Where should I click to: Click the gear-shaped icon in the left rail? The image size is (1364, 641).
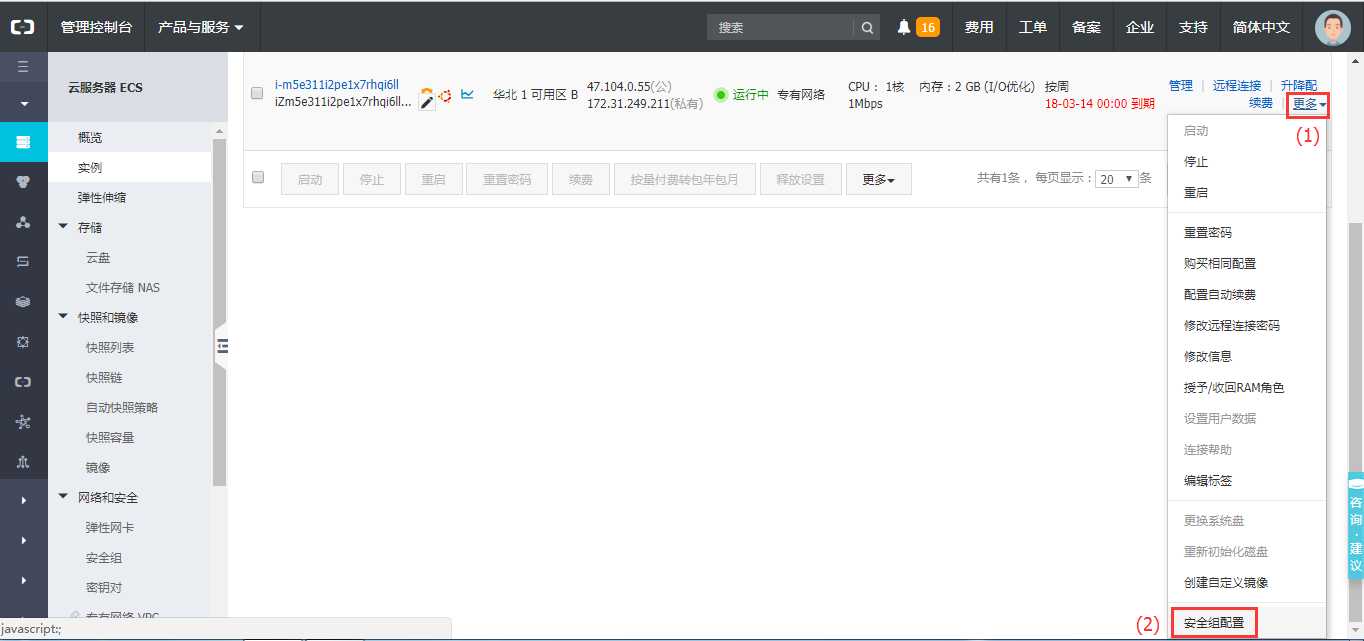coord(23,342)
